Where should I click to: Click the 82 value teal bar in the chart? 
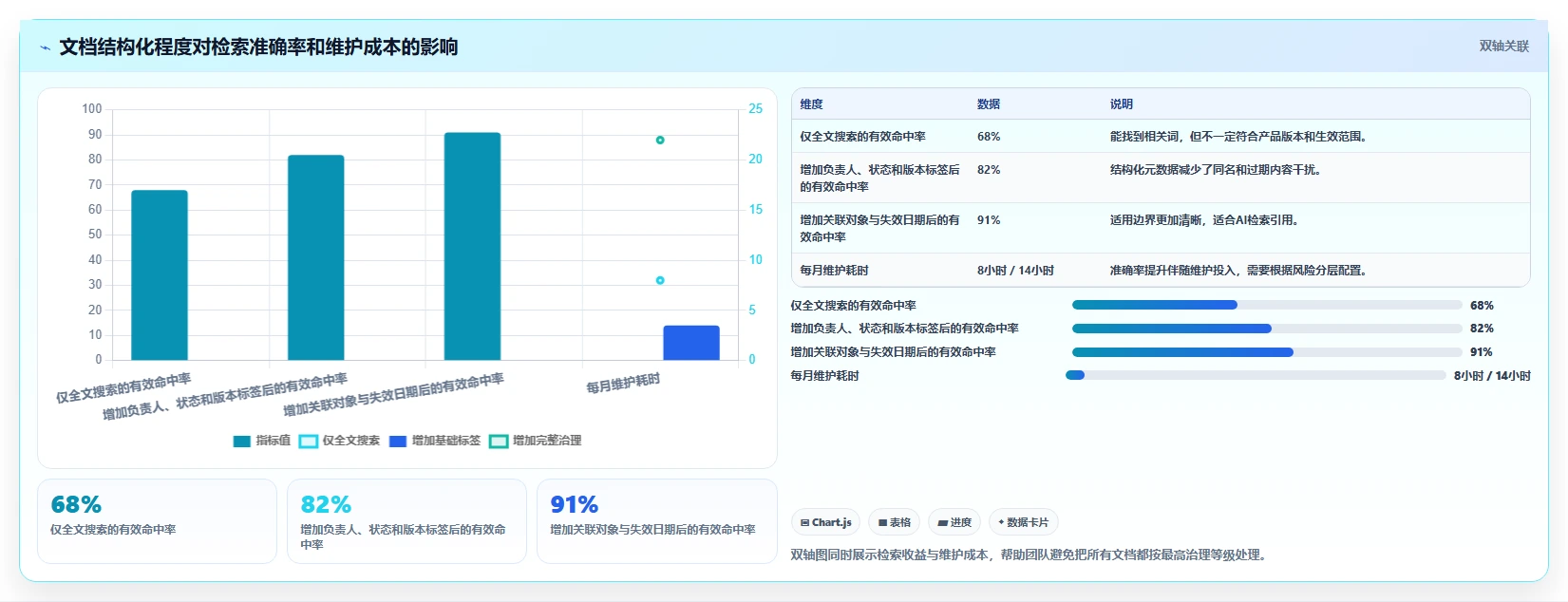click(x=316, y=257)
